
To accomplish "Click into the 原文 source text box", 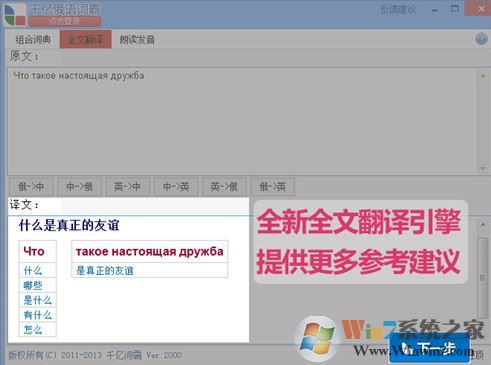I will click(243, 121).
